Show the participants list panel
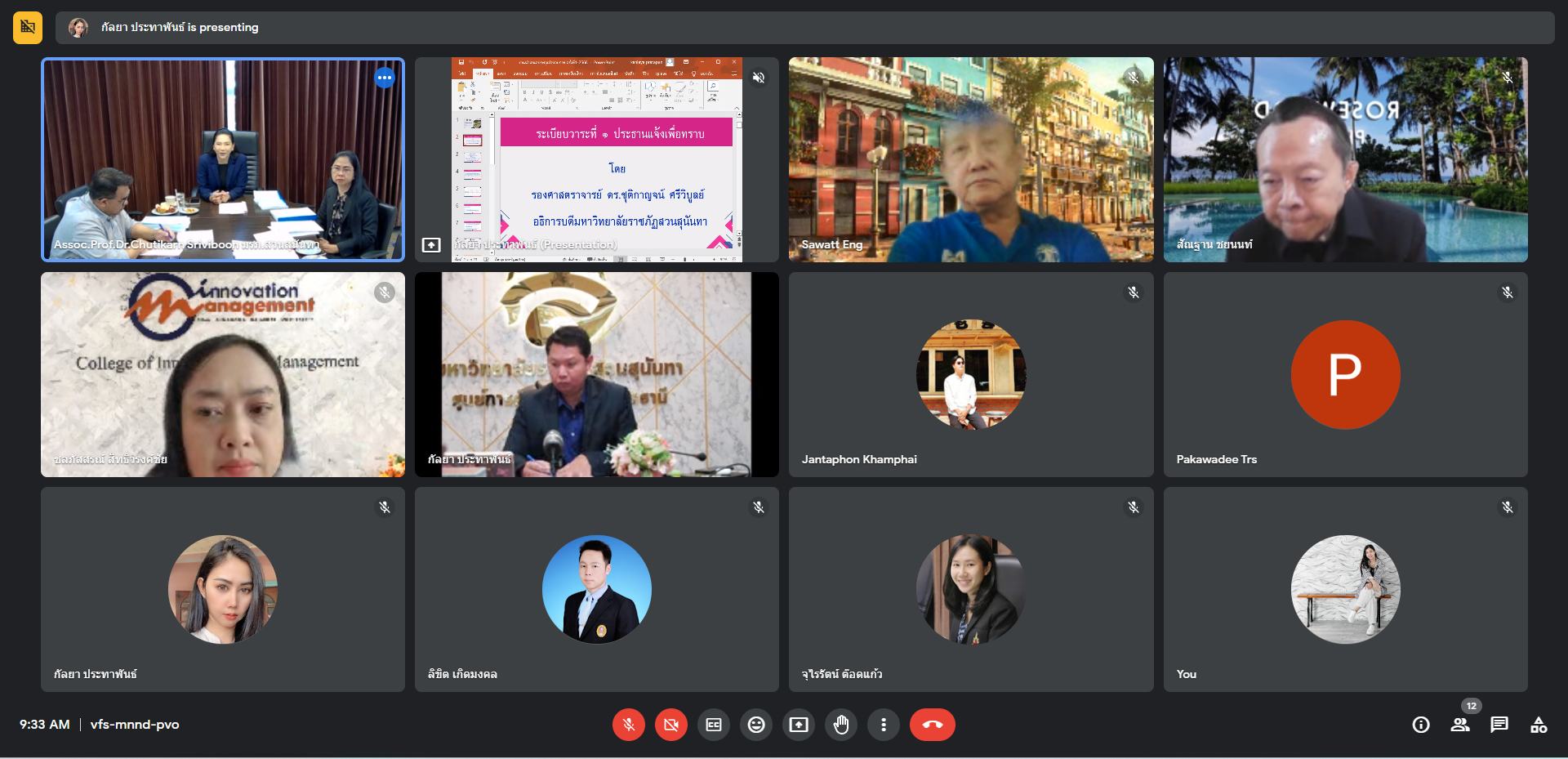 pos(1460,725)
